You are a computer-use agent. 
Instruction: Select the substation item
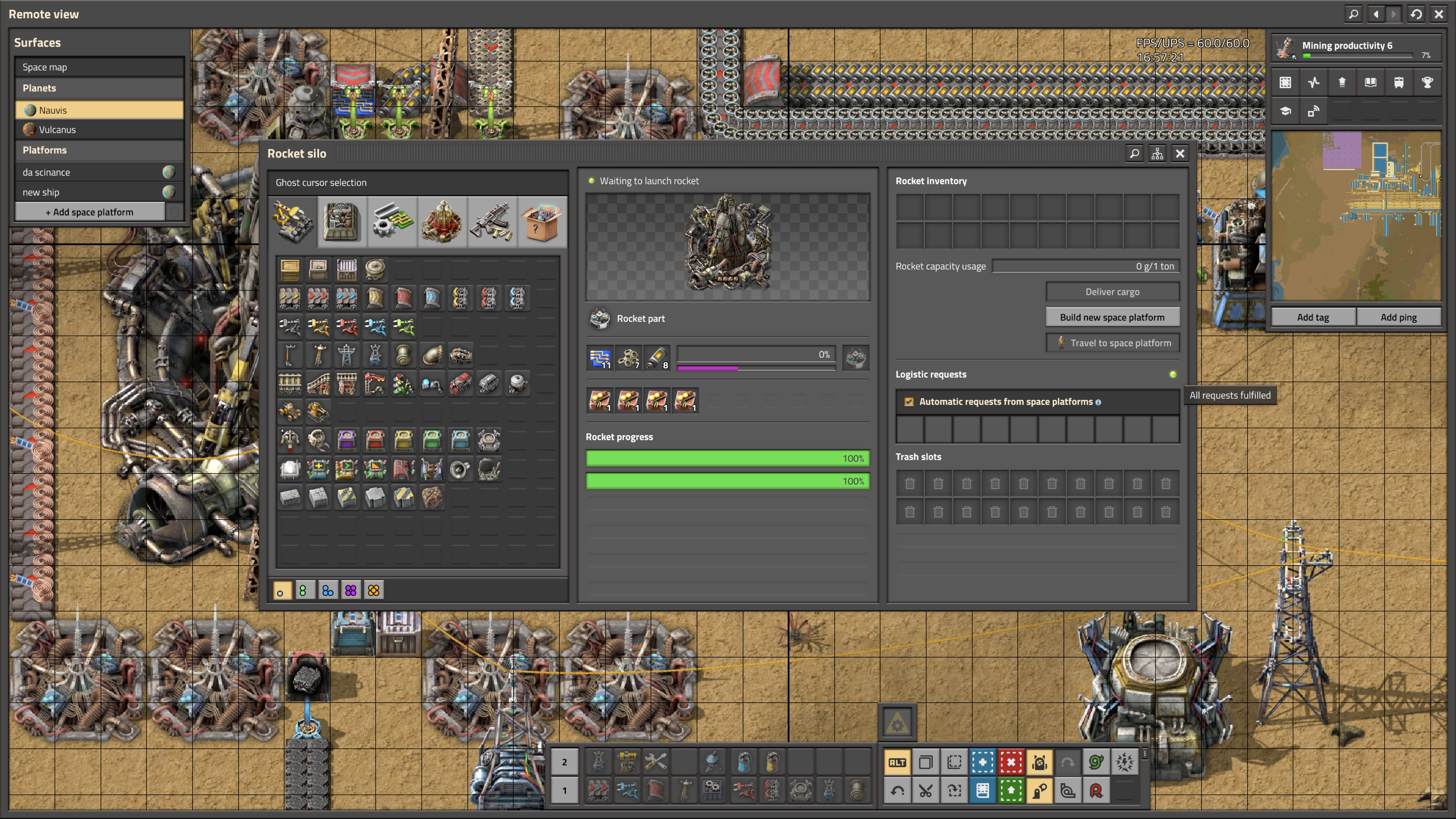[375, 355]
